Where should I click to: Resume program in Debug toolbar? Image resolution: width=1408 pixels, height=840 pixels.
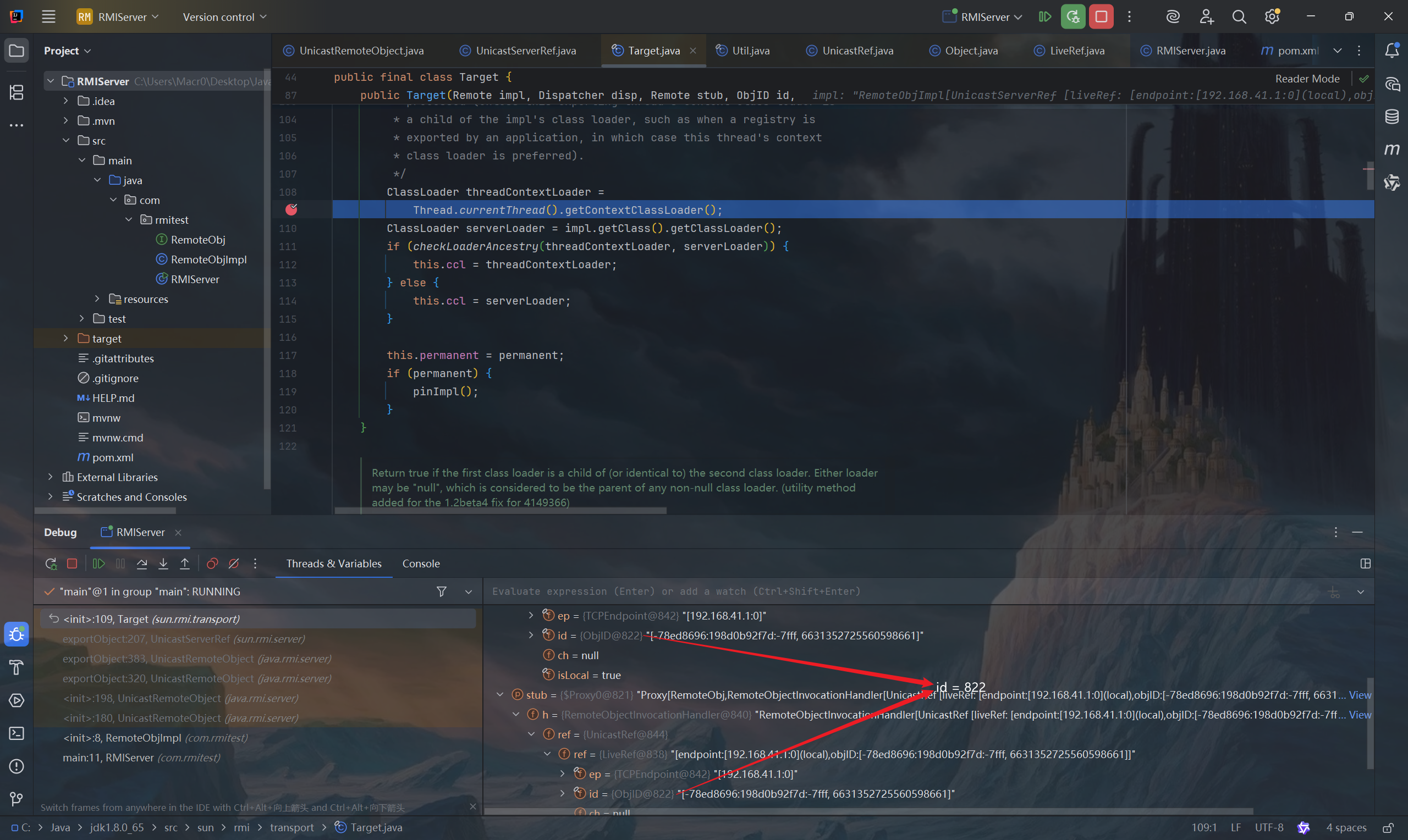[98, 564]
